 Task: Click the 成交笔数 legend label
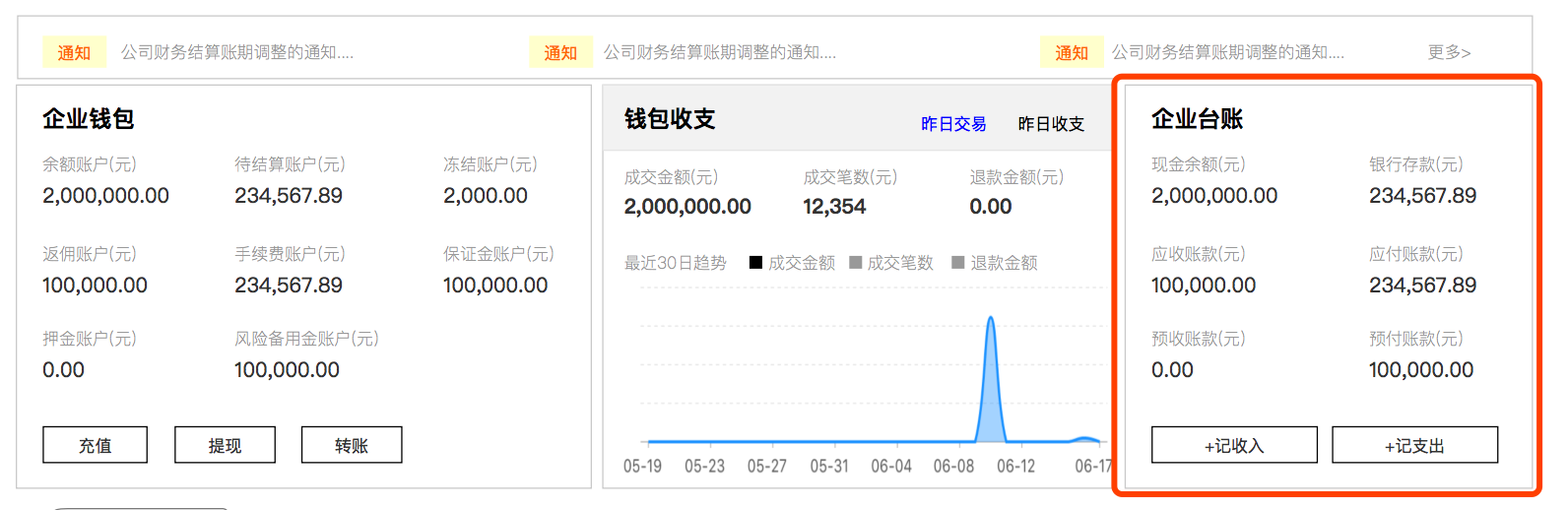tap(900, 263)
